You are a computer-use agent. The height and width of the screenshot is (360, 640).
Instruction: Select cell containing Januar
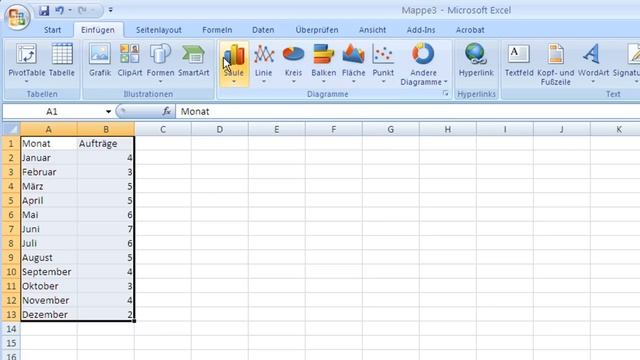point(49,158)
